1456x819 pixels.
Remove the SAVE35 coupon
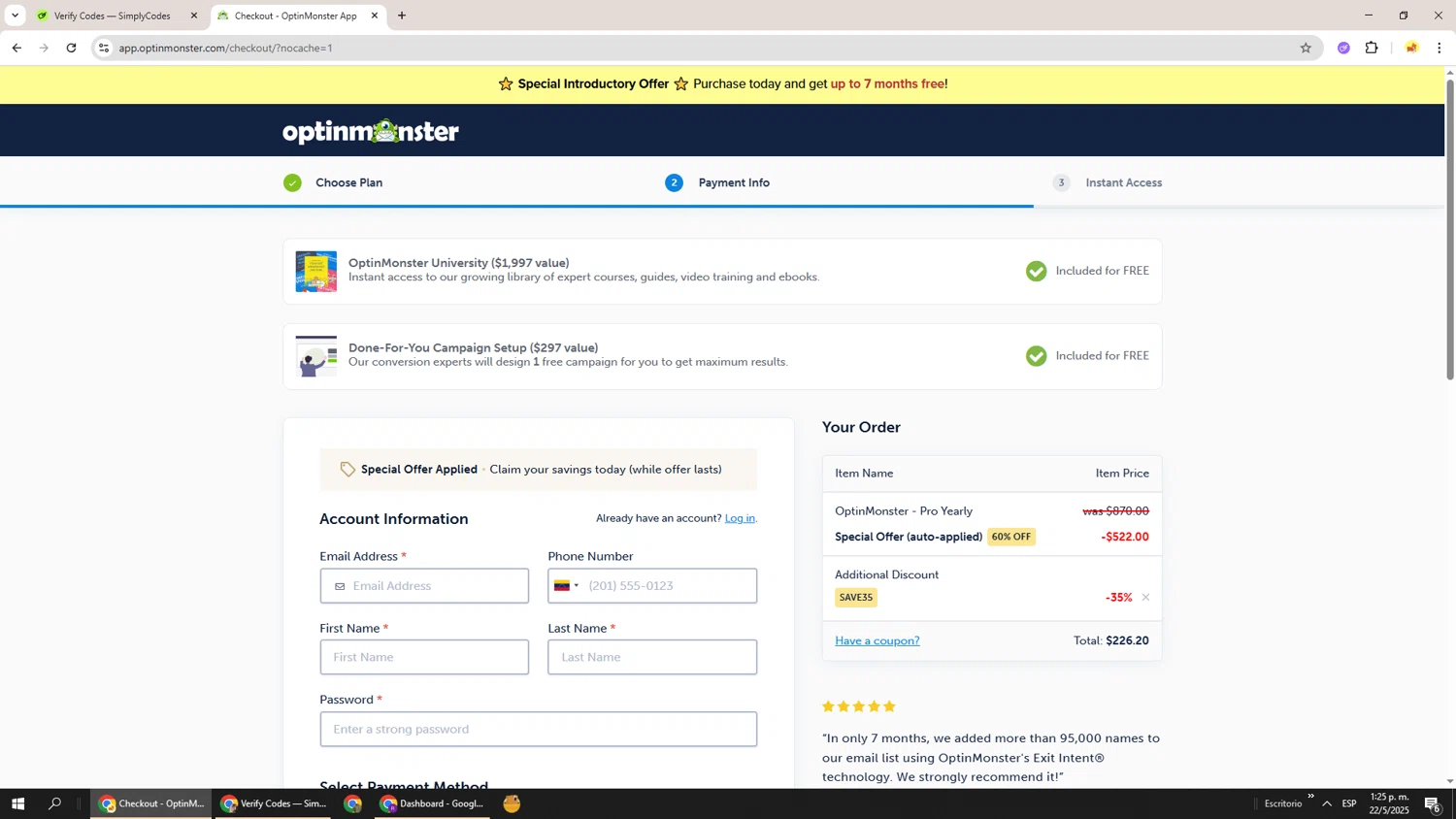1145,598
